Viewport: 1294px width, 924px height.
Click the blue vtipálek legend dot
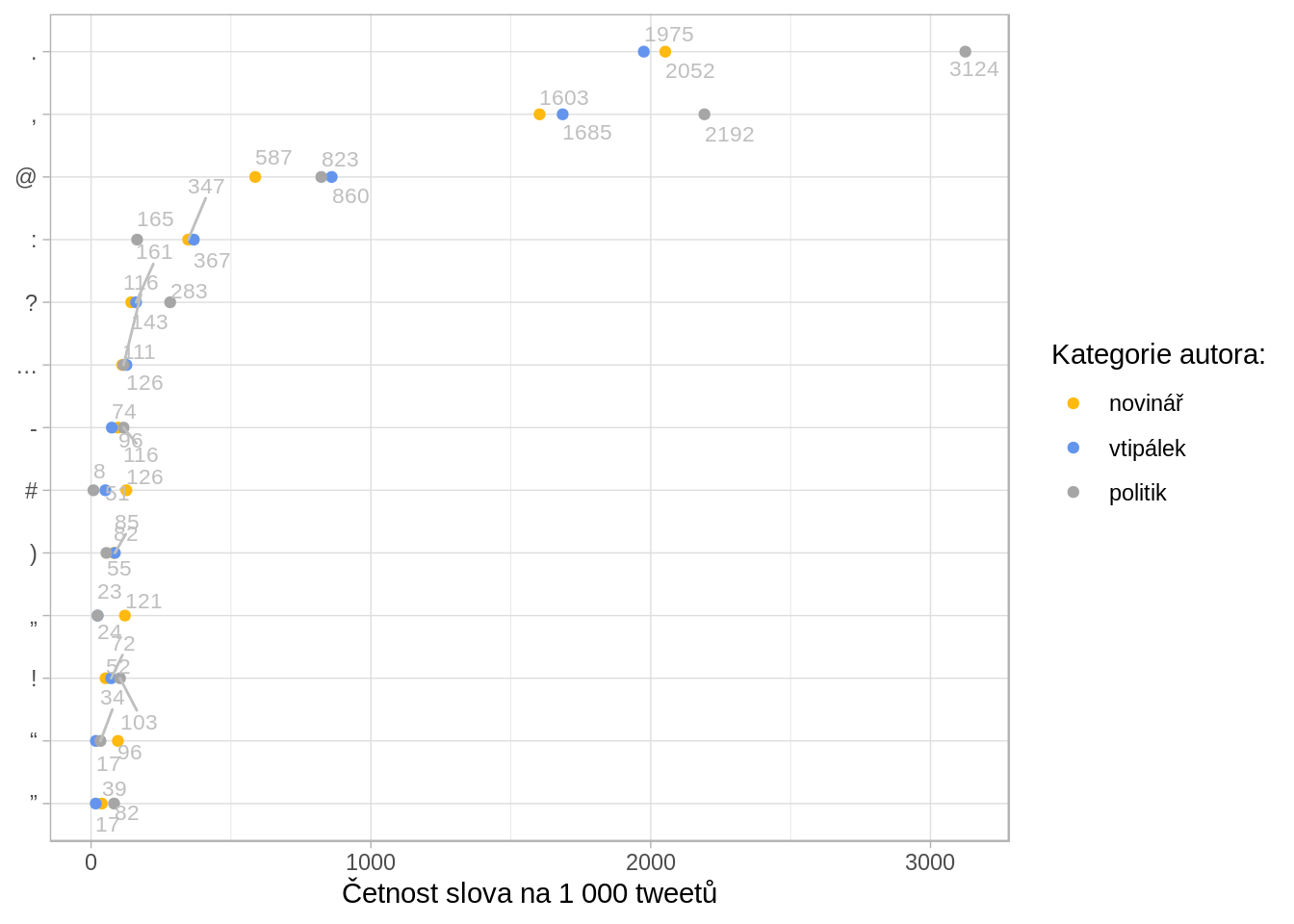click(x=1074, y=448)
